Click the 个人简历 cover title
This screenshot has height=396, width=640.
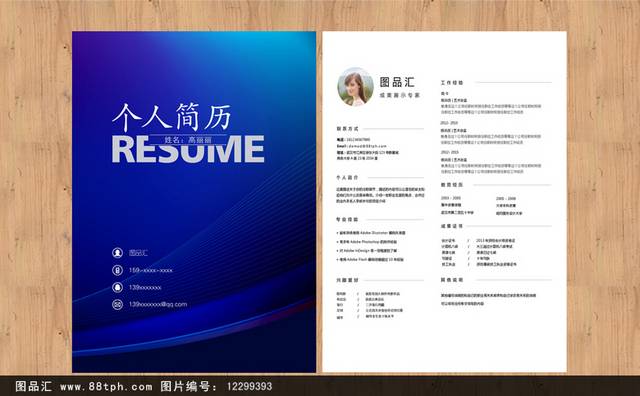(x=171, y=117)
